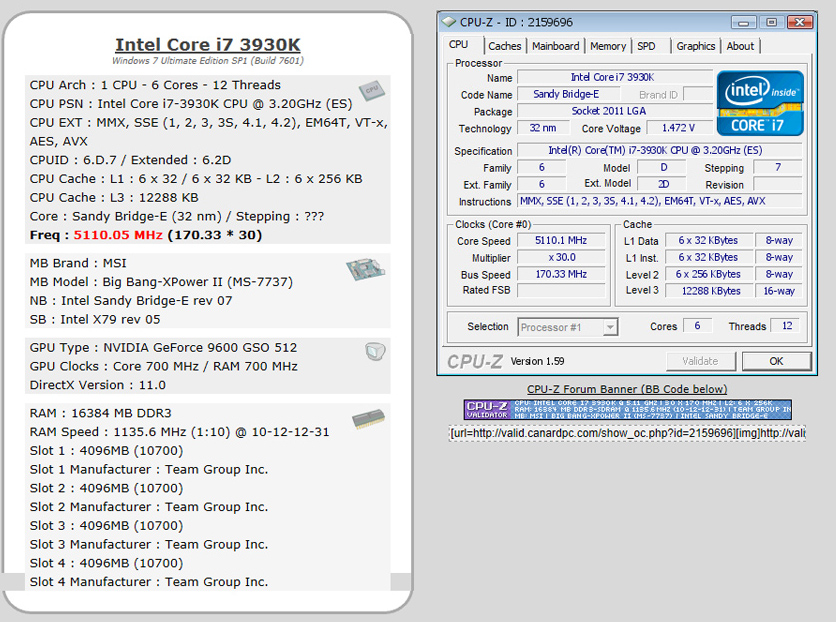The image size is (836, 622).
Task: Click the graphics card icon beside GPU Type
Action: coord(374,351)
